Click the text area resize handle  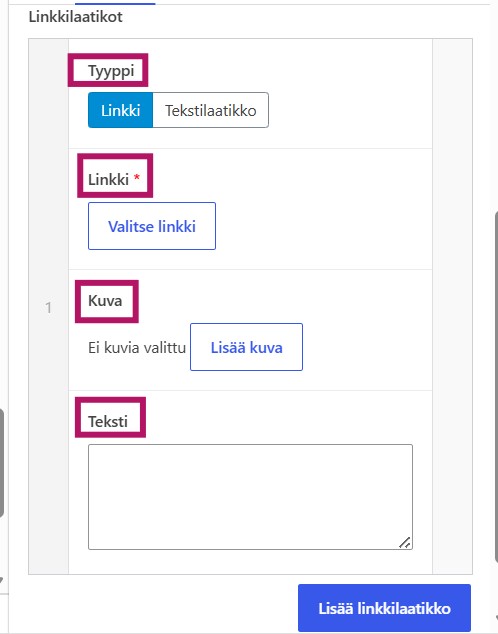click(x=405, y=543)
